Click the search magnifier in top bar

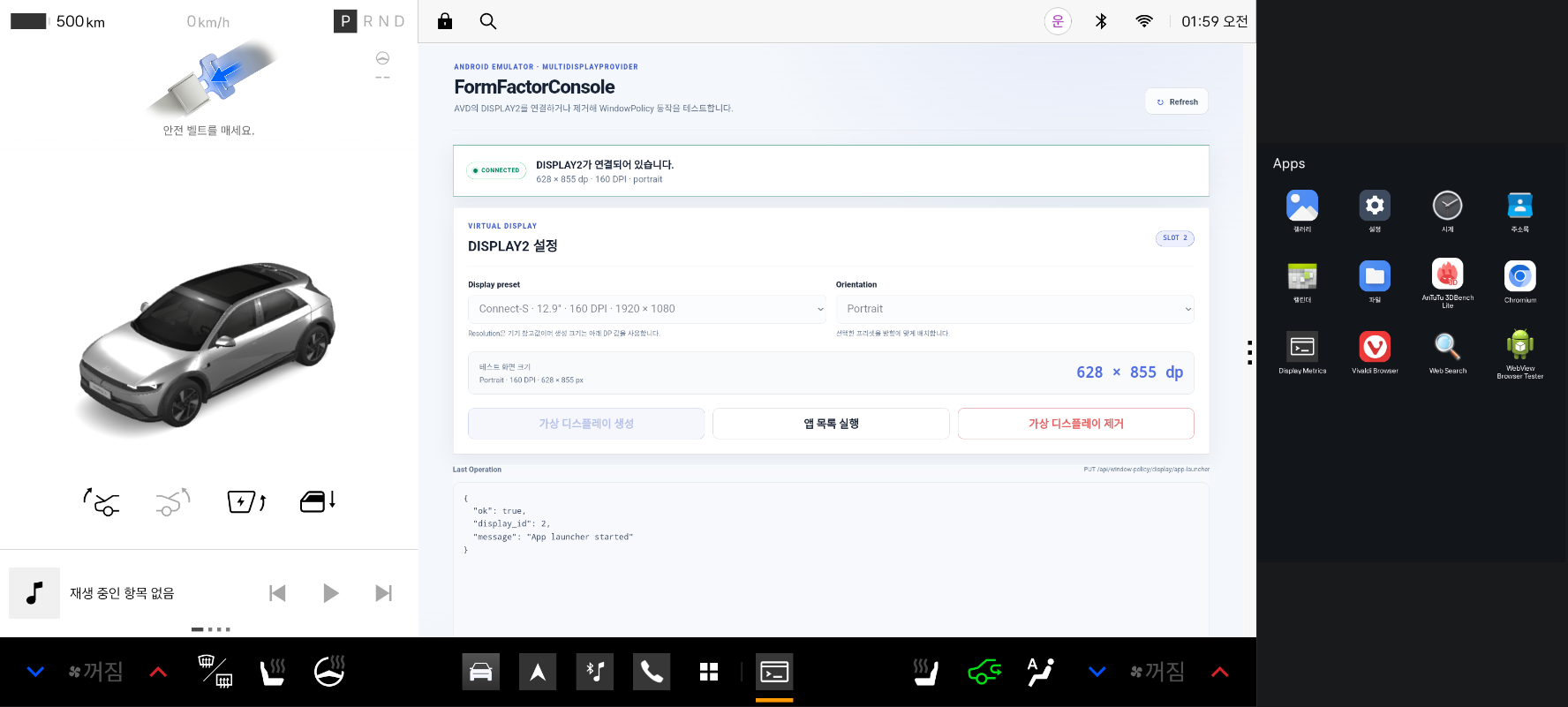[x=487, y=21]
